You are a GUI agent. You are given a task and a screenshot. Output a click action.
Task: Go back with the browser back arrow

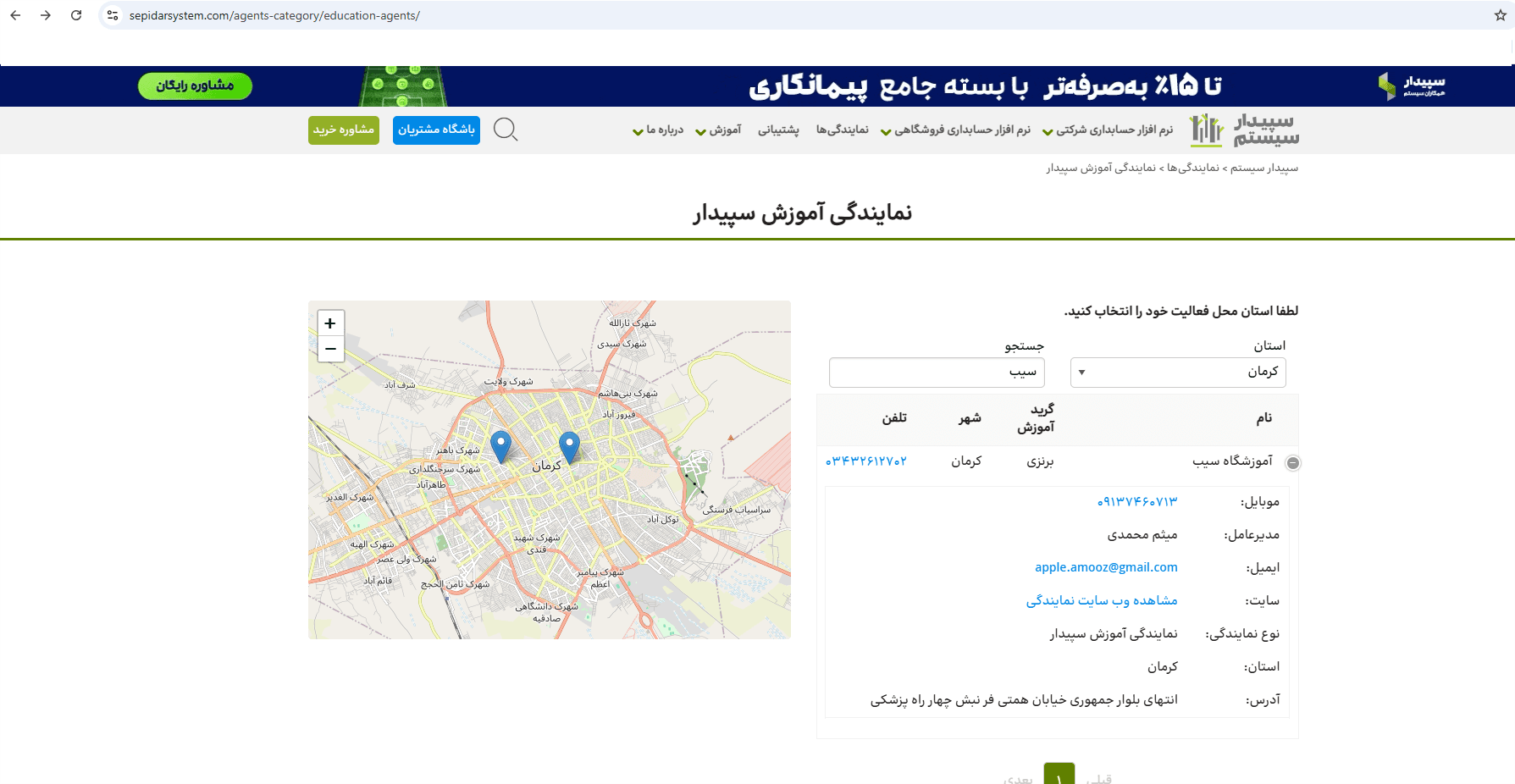tap(15, 15)
